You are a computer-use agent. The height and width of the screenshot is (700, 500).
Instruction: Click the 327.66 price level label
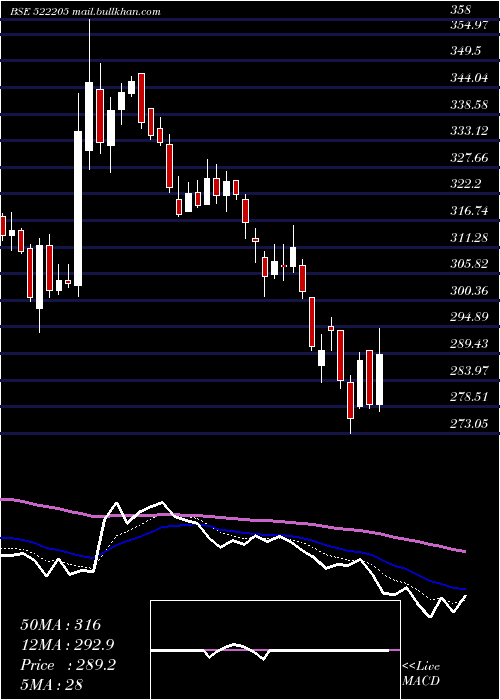[x=469, y=158]
